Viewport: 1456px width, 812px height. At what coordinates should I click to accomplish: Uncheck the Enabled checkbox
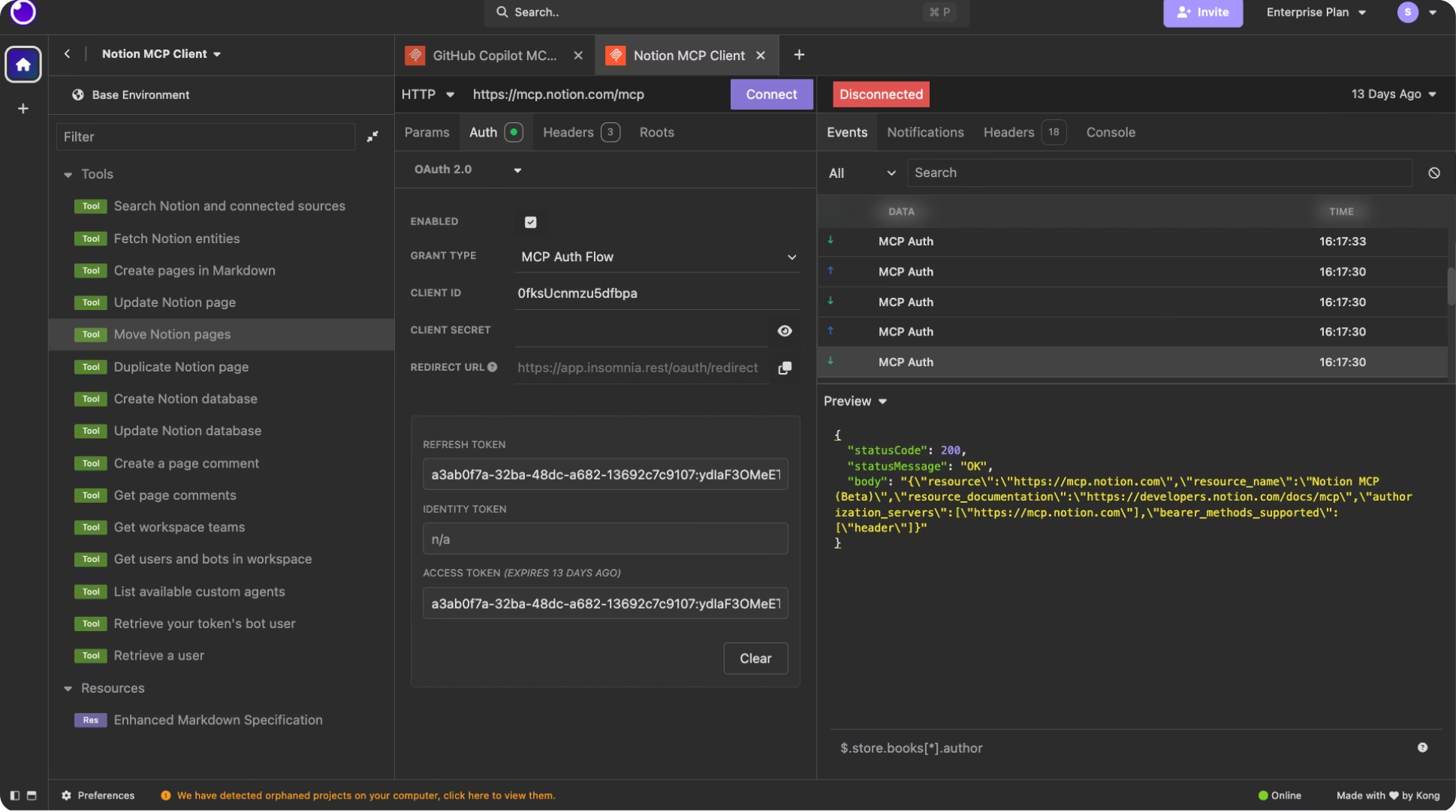530,222
